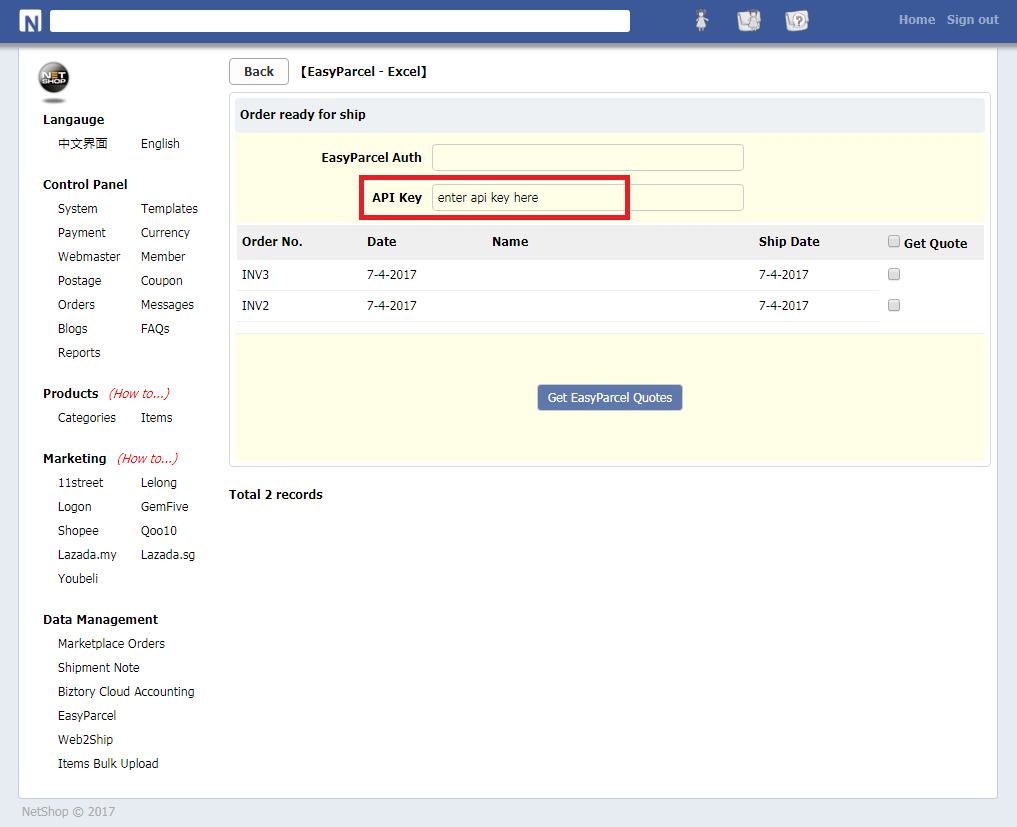Screen dimensions: 1017x827
Task: Open Web2Ship link
Action: (x=85, y=739)
